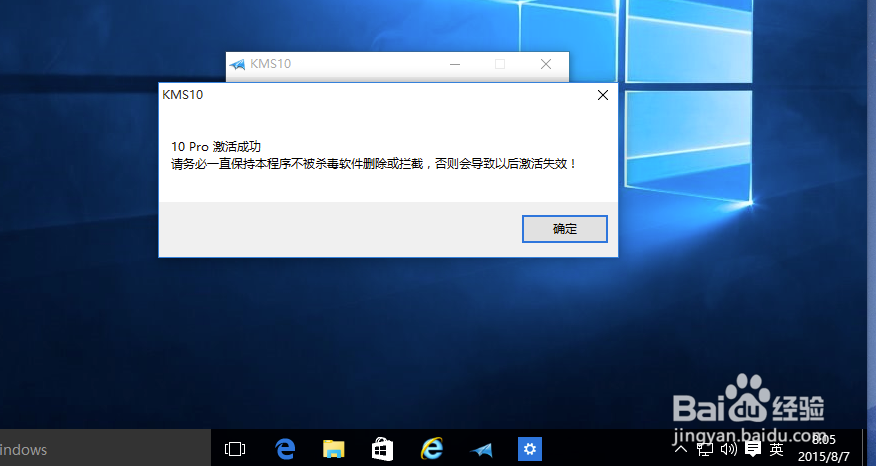Viewport: 876px width, 466px height.
Task: Open network status tray icon
Action: click(704, 449)
